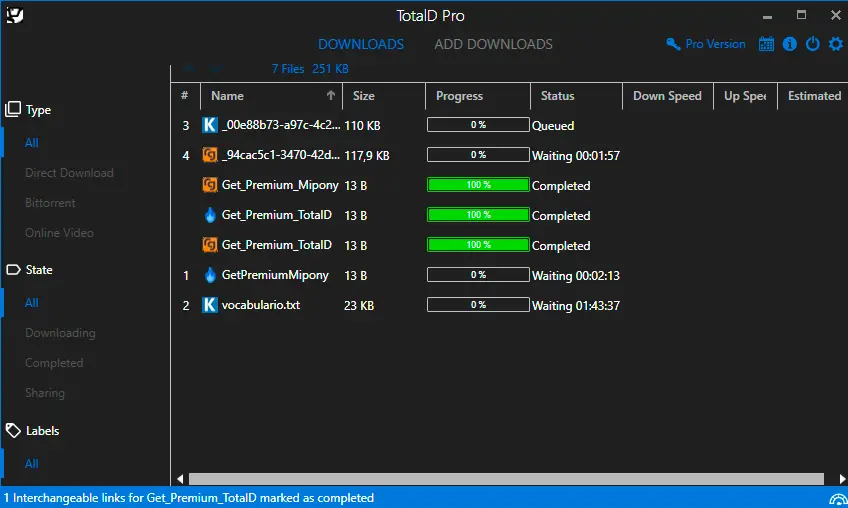
Task: Open settings with the gear icon
Action: [836, 44]
